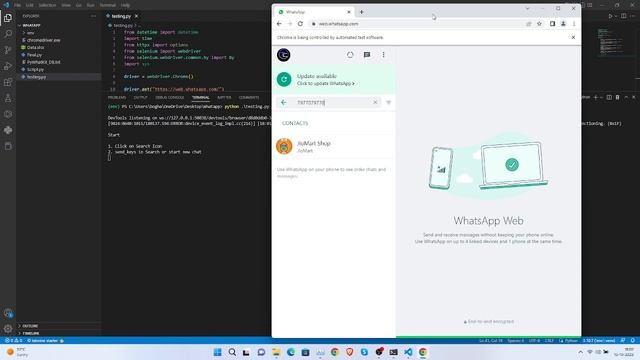The width and height of the screenshot is (640, 360).
Task: Maximize the terminal panel with chevron
Action: click(x=626, y=97)
